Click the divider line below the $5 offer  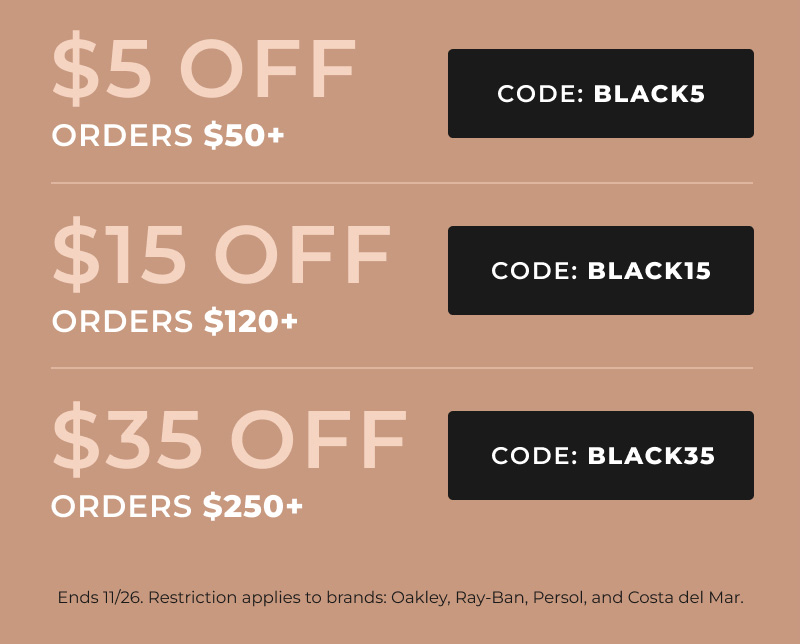pos(402,183)
